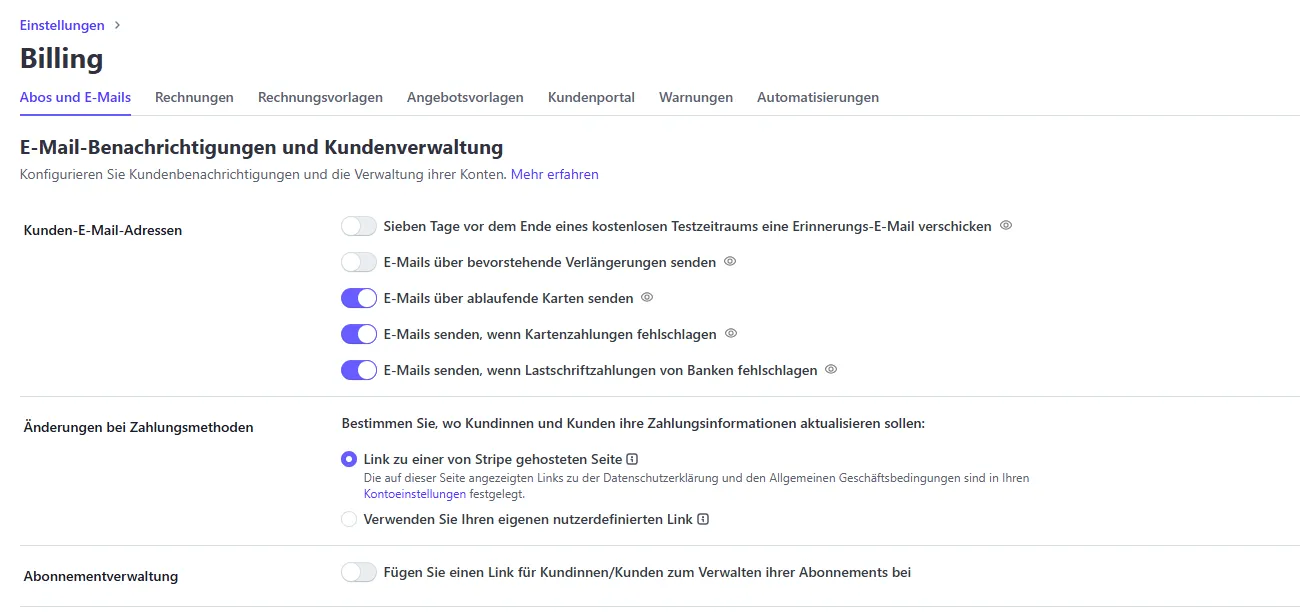This screenshot has height=613, width=1304.
Task: Preview the failed card payment email
Action: coord(731,333)
